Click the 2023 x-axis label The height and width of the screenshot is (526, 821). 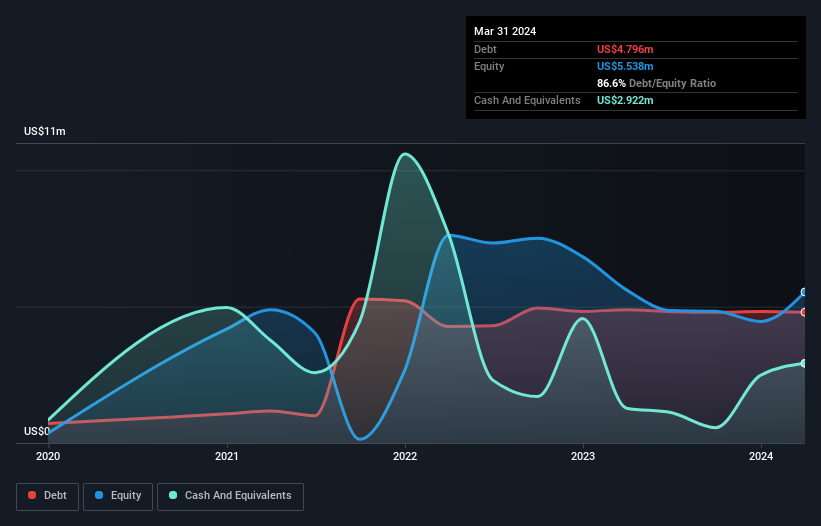[x=583, y=456]
